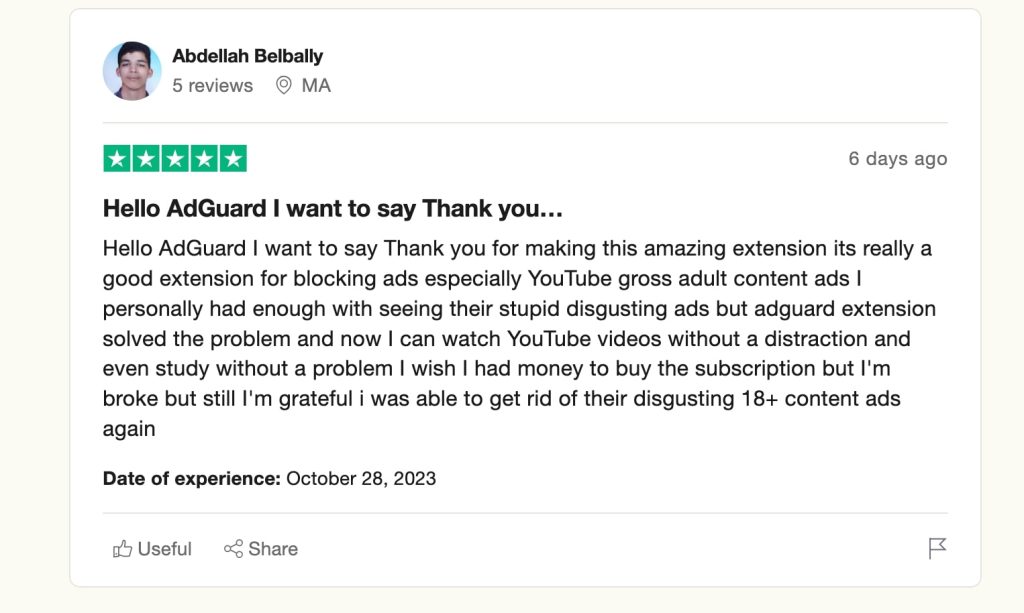
Task: Select the MA country label
Action: point(316,86)
